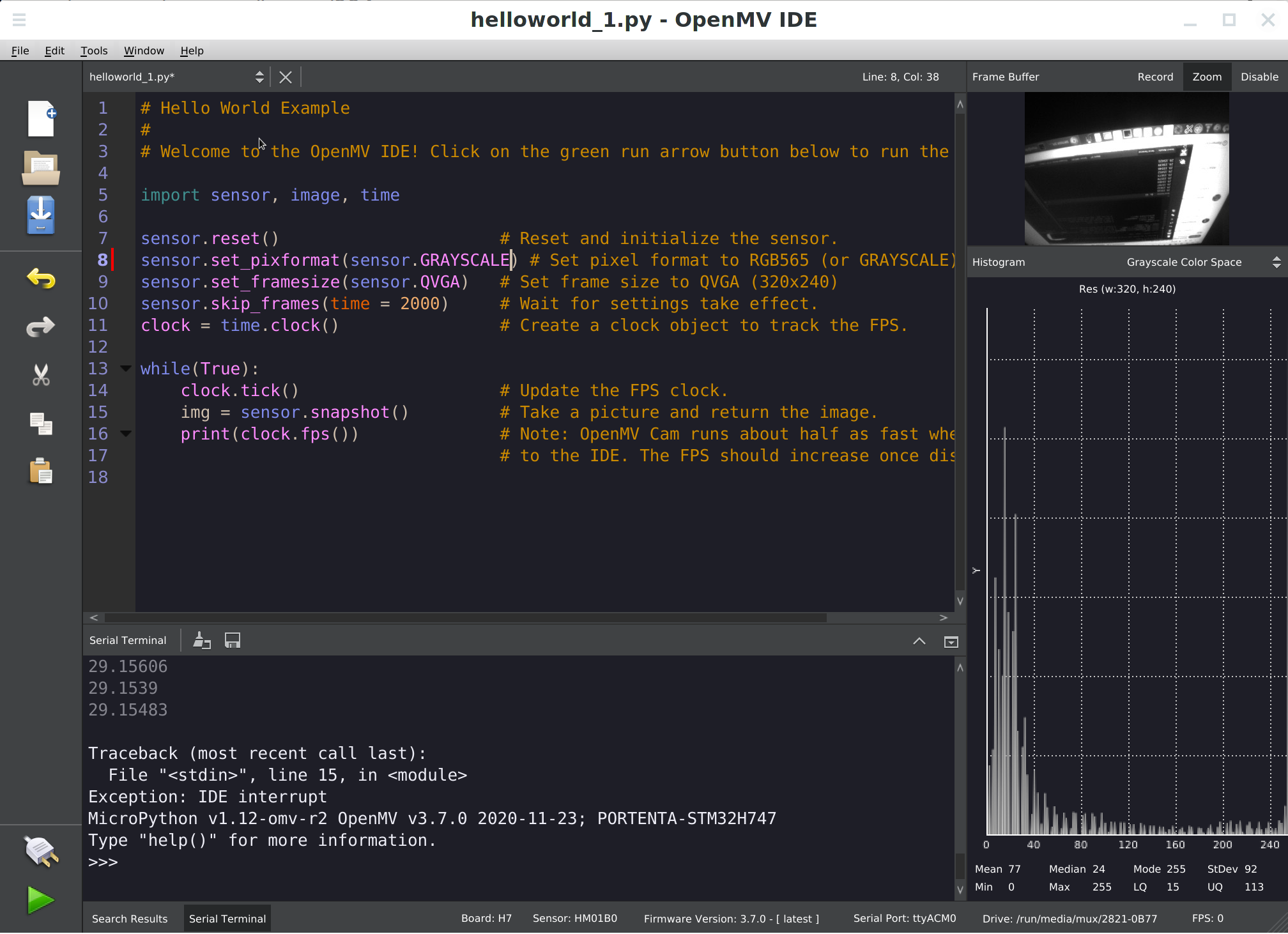Open a file with the folder icon
The image size is (1288, 934).
click(40, 168)
